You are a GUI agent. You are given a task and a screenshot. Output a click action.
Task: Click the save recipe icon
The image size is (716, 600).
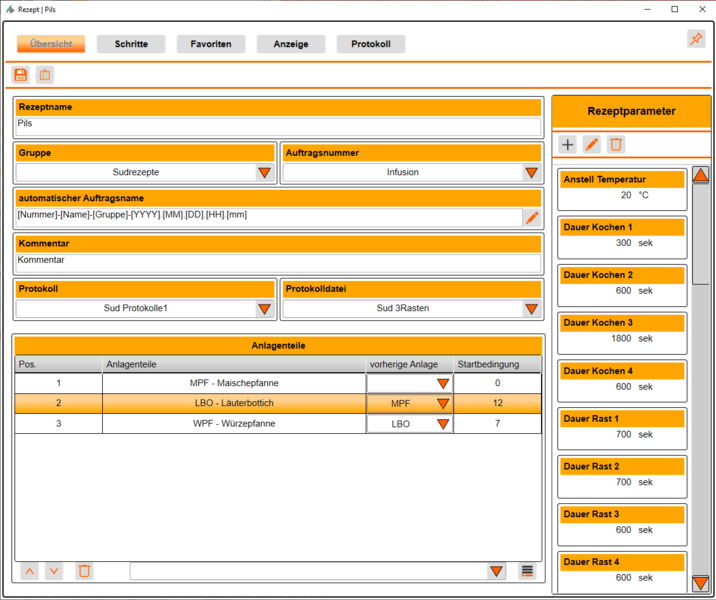click(21, 75)
